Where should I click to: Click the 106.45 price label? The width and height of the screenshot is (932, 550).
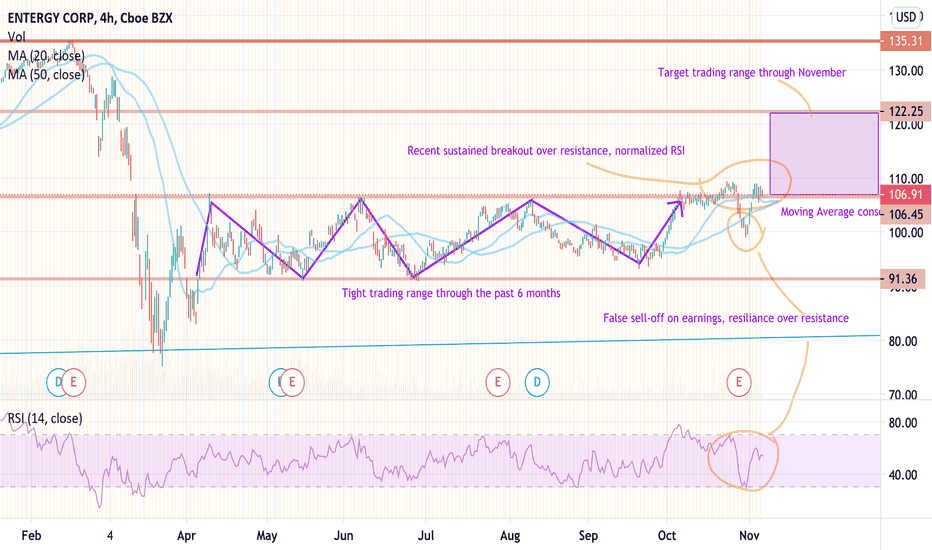906,214
